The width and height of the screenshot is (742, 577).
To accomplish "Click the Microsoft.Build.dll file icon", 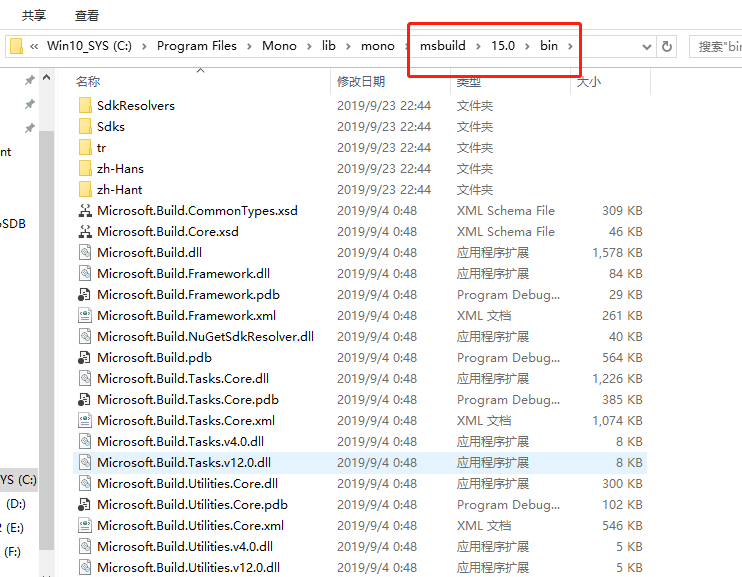I will click(85, 252).
